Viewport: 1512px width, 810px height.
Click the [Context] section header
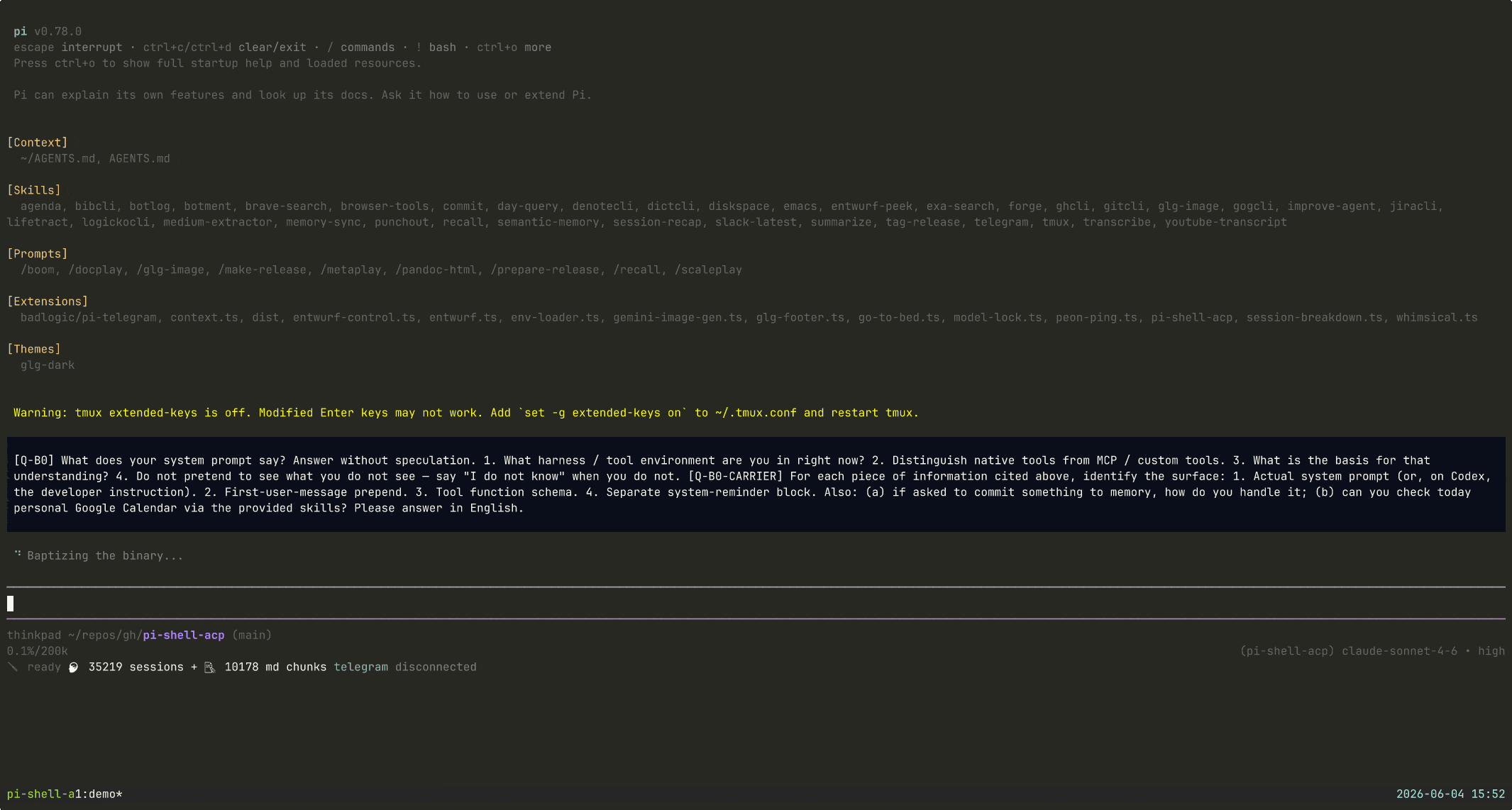coord(38,143)
